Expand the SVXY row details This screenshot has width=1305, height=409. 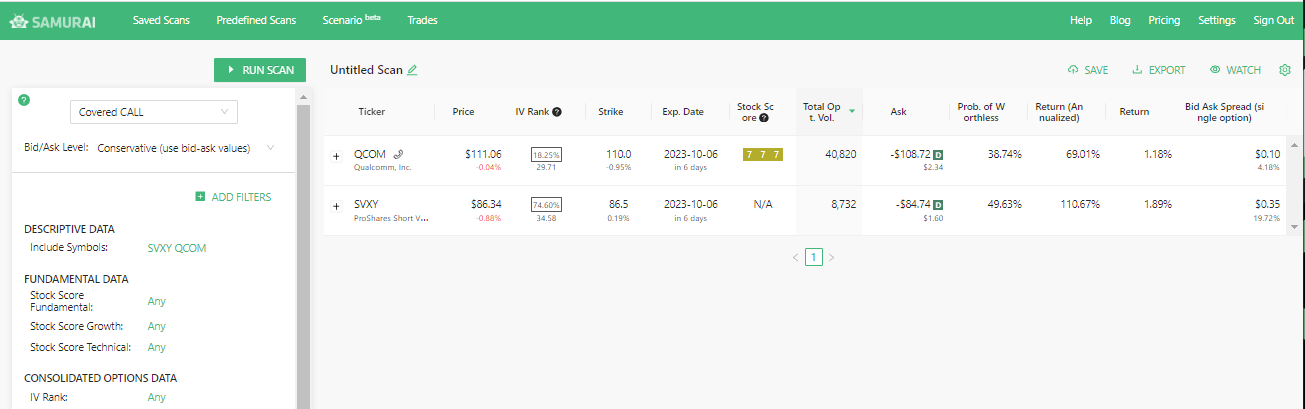[x=336, y=206]
